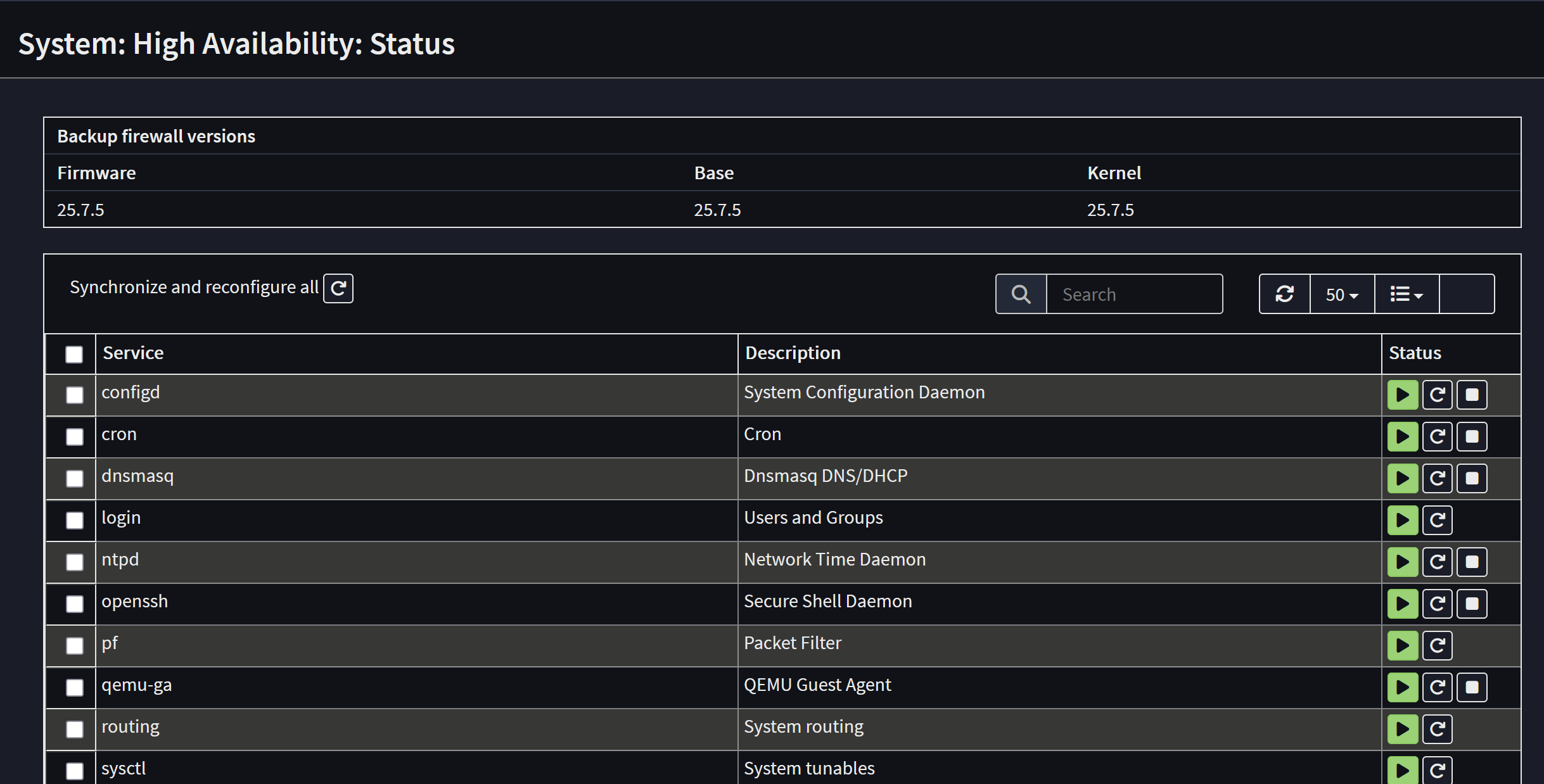
Task: Restart the cron service
Action: coord(1437,436)
